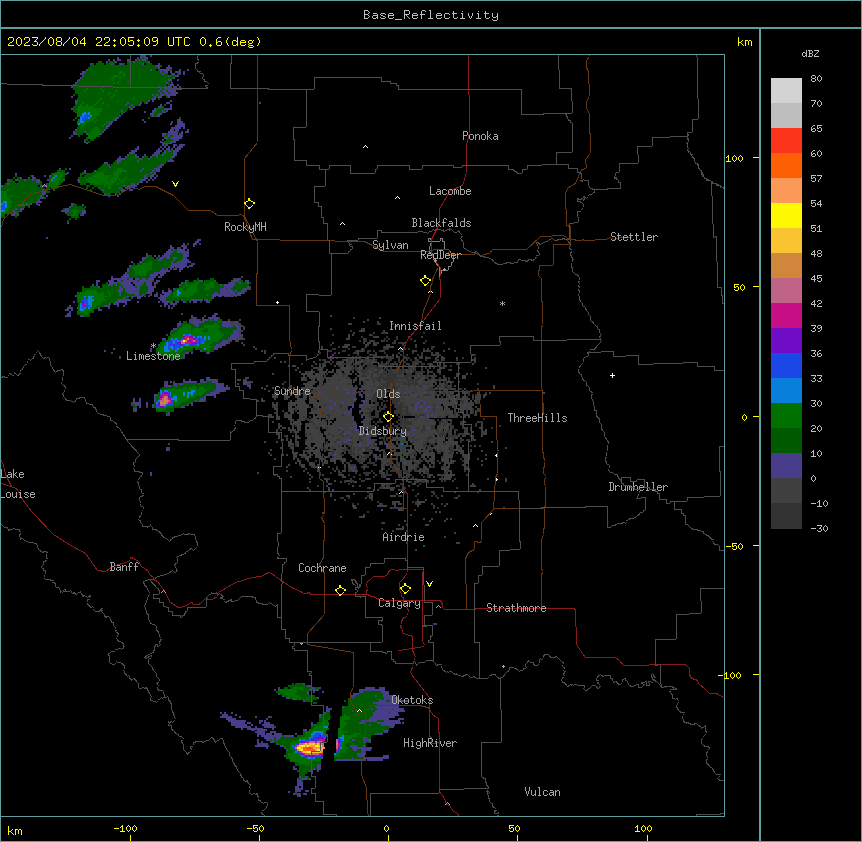
Task: Select the Airdrie label
Action: coord(403,537)
